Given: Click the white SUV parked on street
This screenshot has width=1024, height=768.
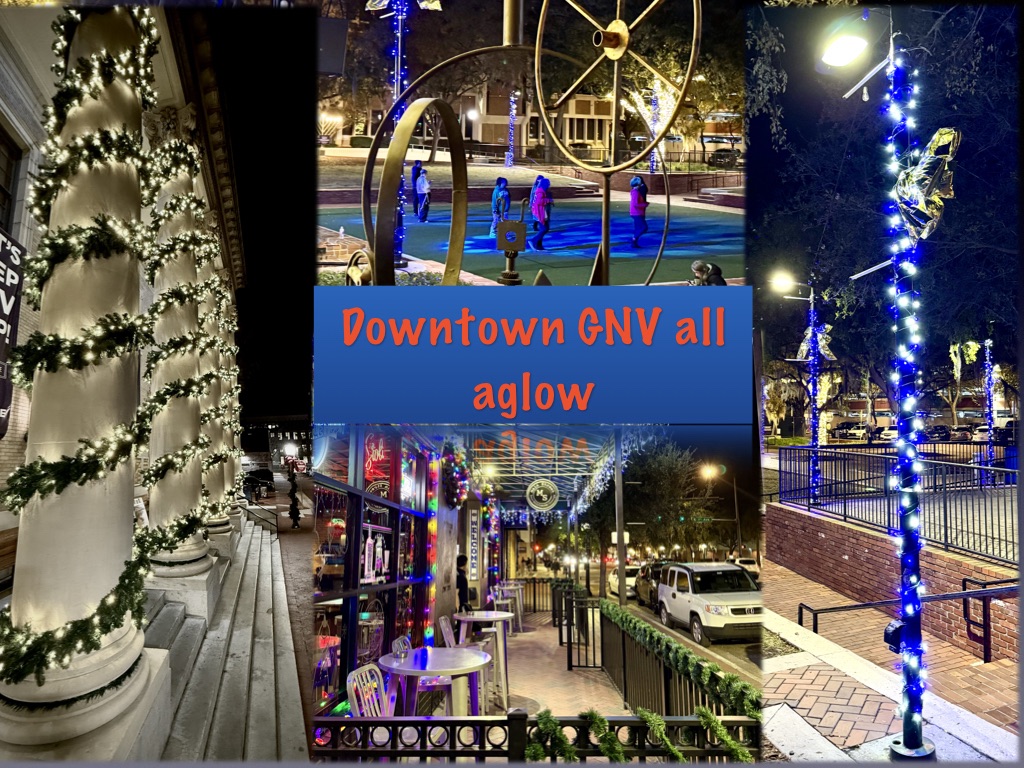Looking at the screenshot, I should tap(707, 601).
